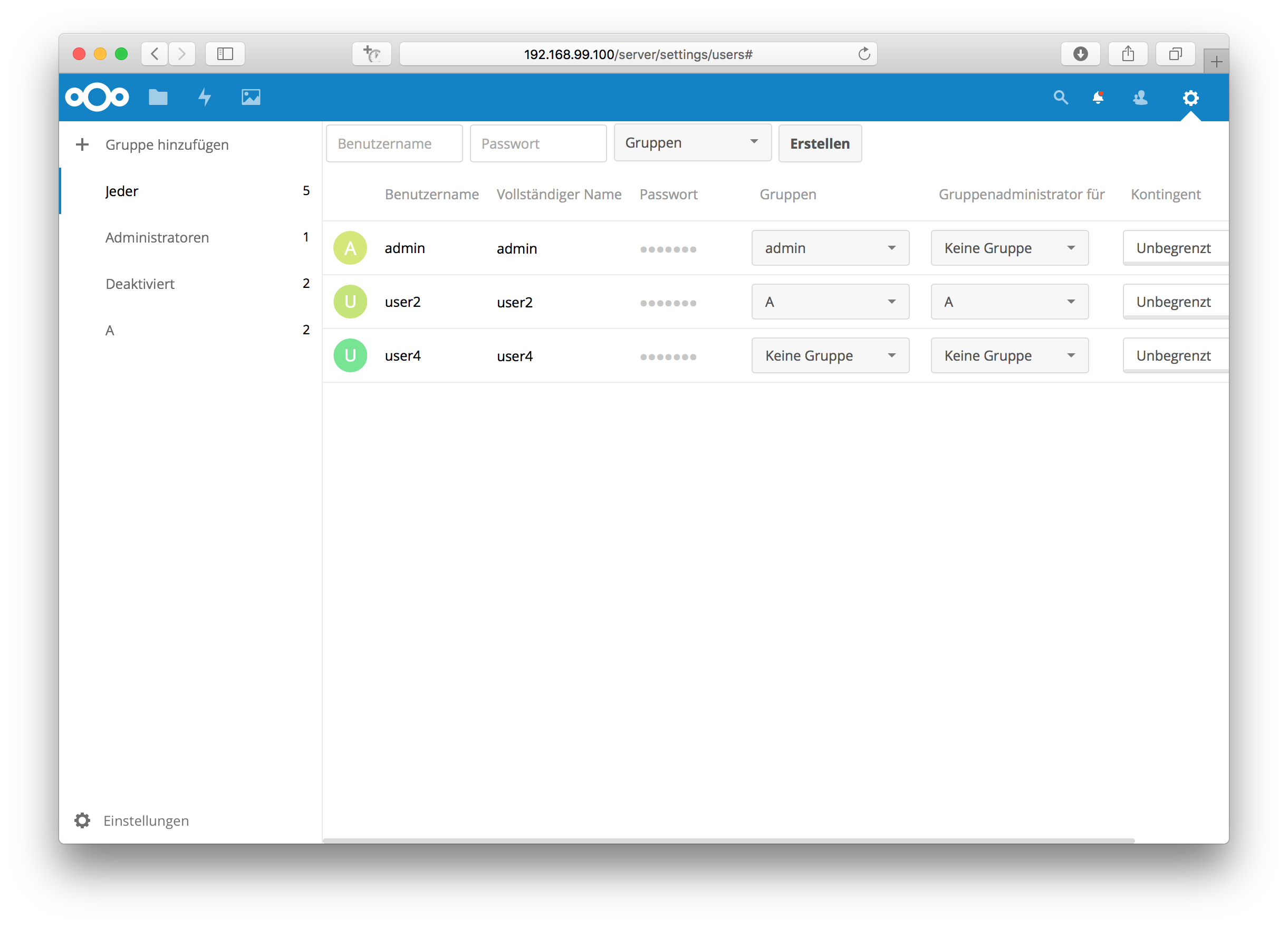Click user4's green avatar

(x=350, y=355)
